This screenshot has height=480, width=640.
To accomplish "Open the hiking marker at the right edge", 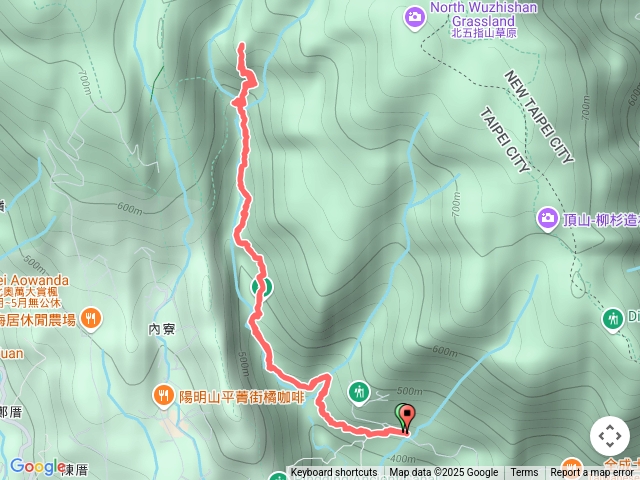I will (x=613, y=320).
